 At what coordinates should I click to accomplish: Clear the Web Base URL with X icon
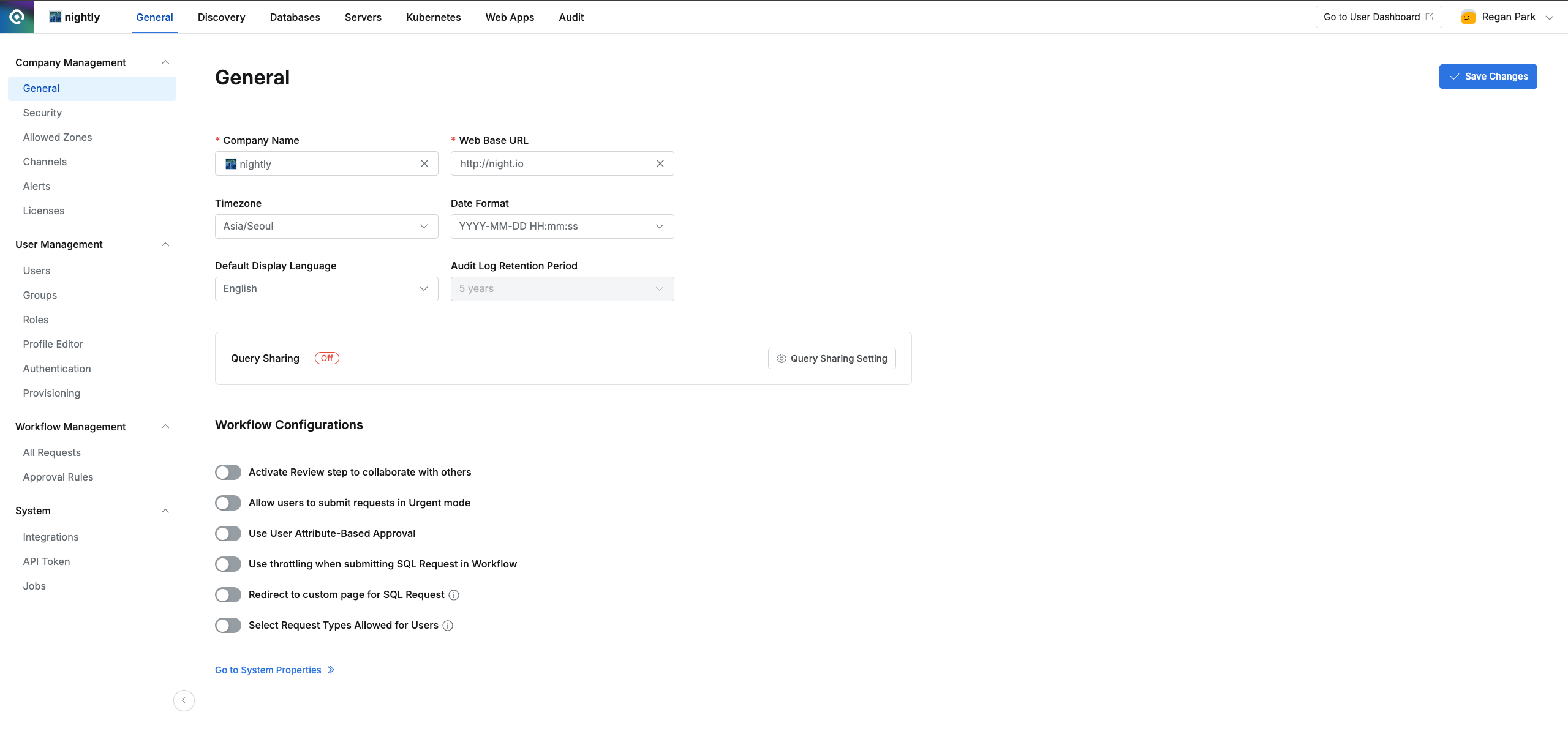point(660,163)
